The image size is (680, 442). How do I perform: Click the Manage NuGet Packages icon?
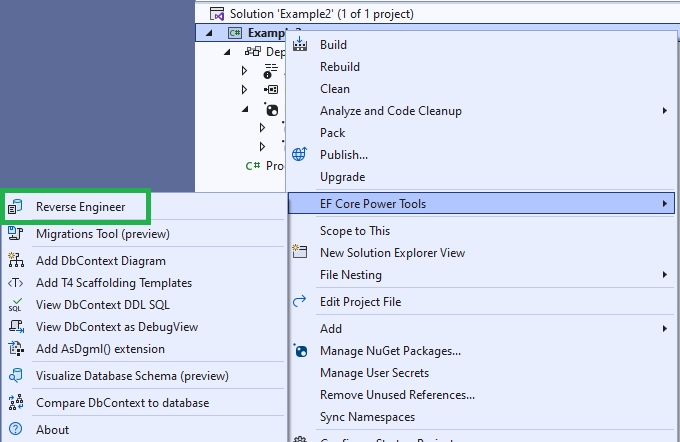tap(299, 351)
